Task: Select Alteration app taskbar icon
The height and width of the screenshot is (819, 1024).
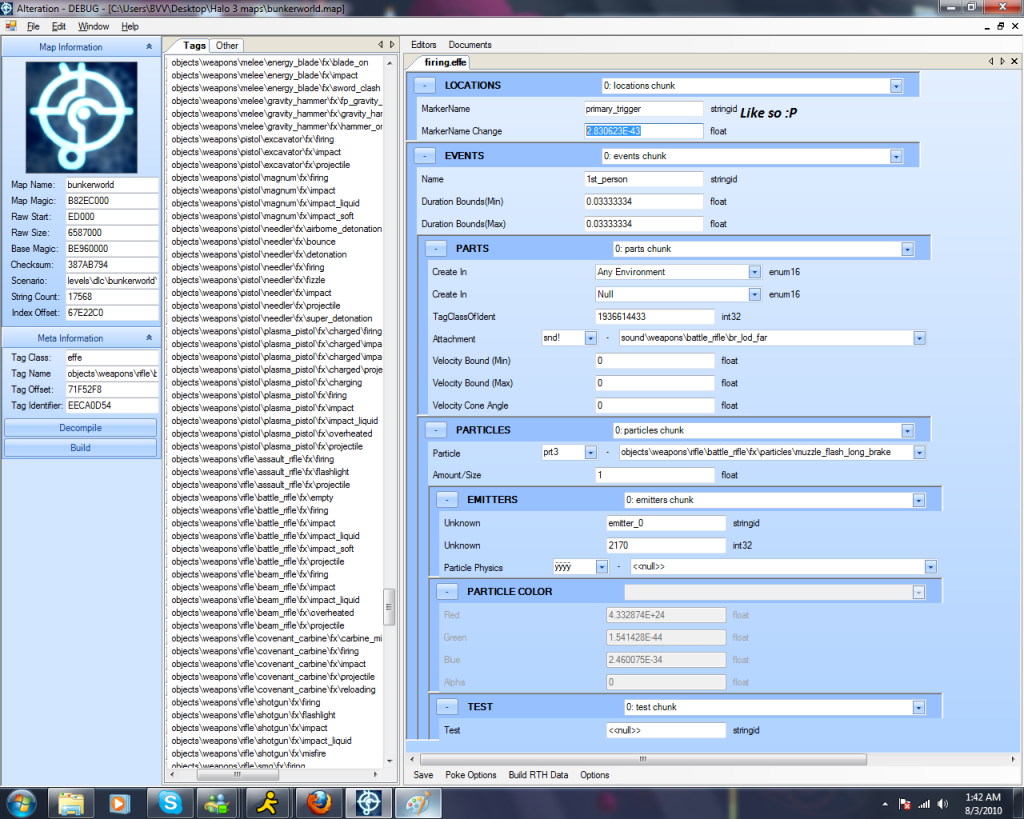Action: tap(368, 803)
